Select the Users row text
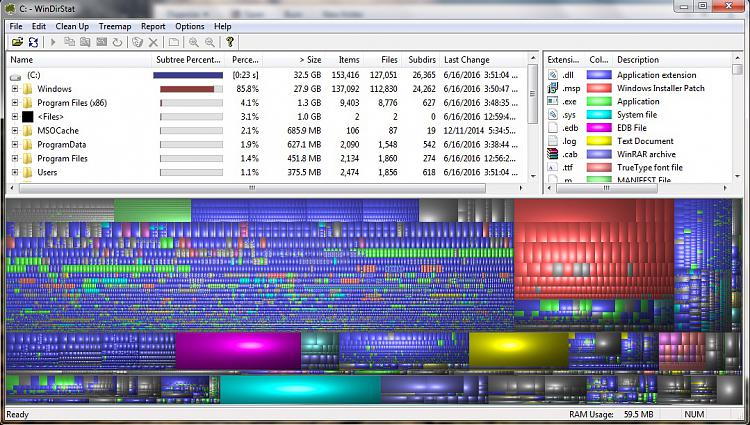The height and width of the screenshot is (425, 750). coord(47,172)
